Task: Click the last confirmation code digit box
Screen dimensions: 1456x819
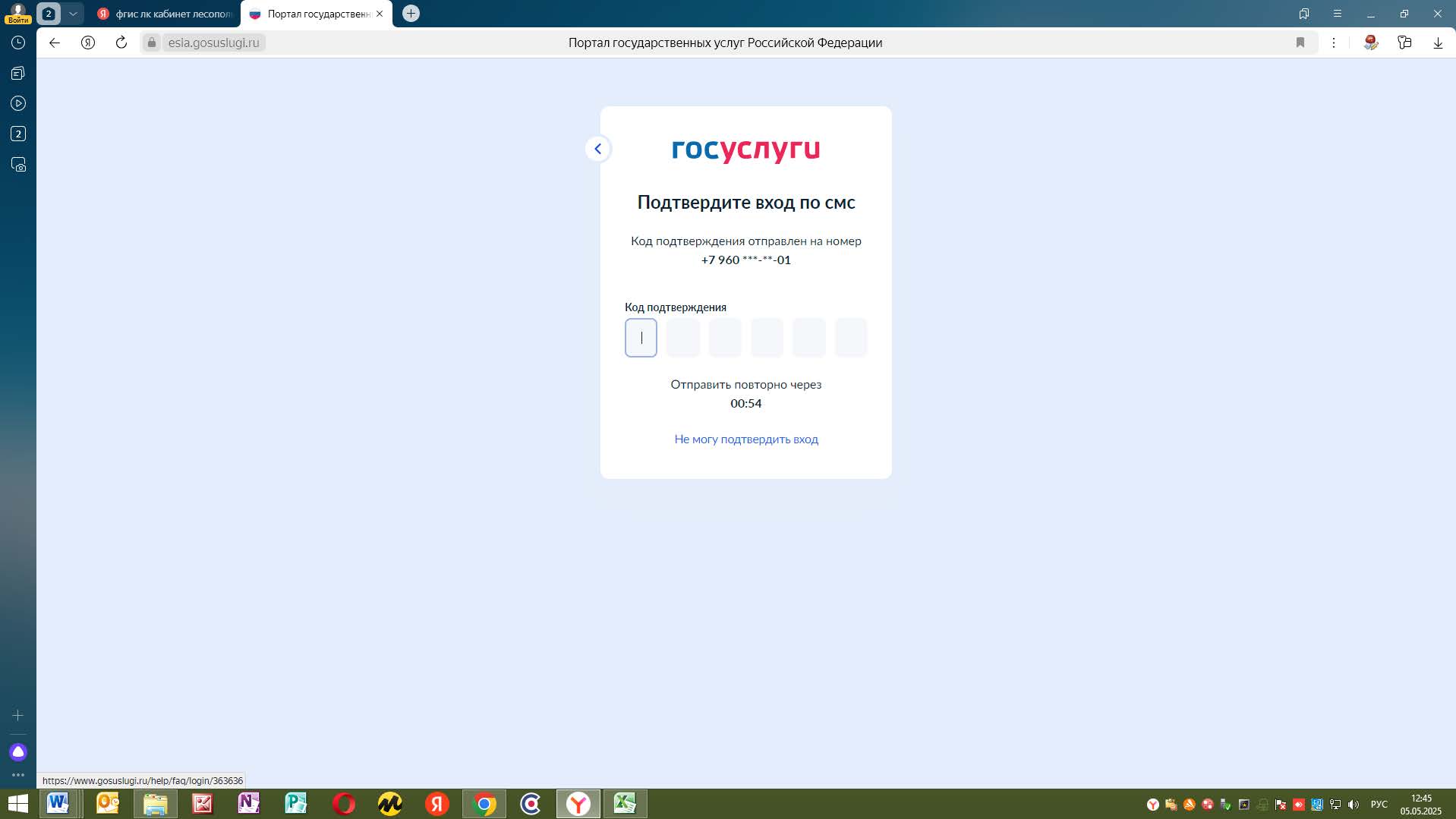Action: point(851,338)
